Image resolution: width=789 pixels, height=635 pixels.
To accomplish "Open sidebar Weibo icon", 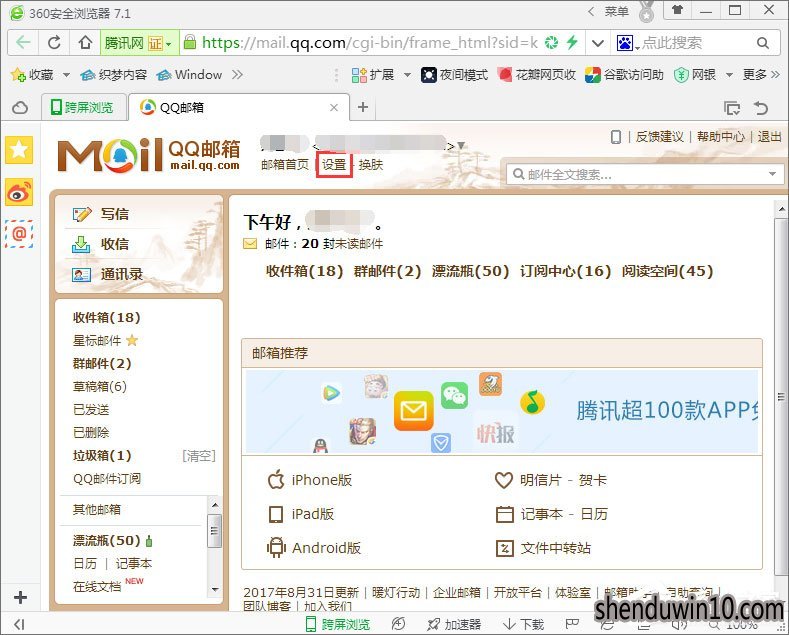I will click(x=19, y=192).
